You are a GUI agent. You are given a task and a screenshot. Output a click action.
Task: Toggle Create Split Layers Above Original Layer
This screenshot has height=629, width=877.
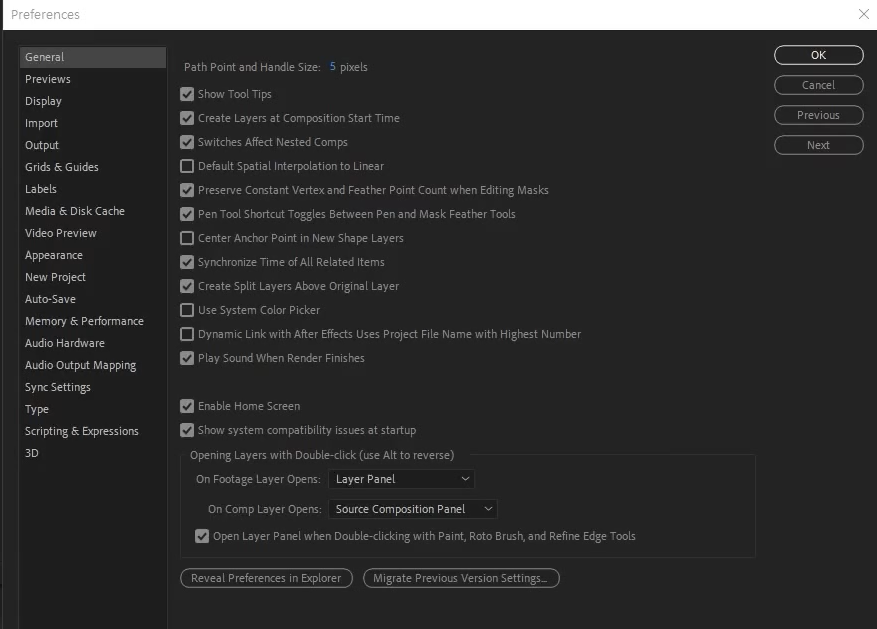click(x=187, y=286)
